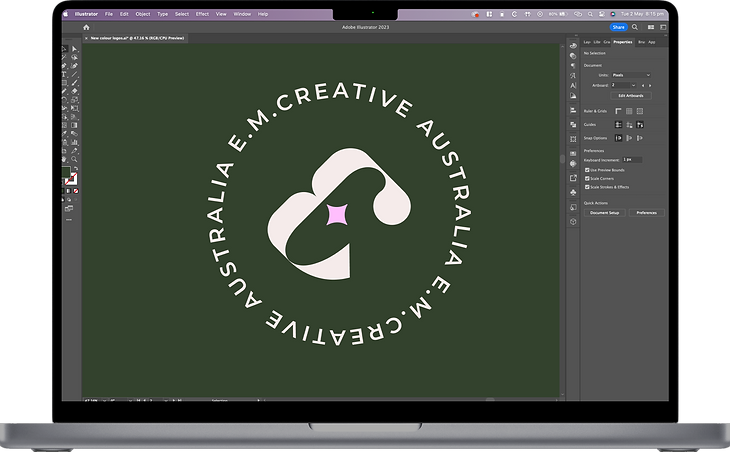The width and height of the screenshot is (730, 452).
Task: Select the Zoom tool
Action: click(74, 159)
